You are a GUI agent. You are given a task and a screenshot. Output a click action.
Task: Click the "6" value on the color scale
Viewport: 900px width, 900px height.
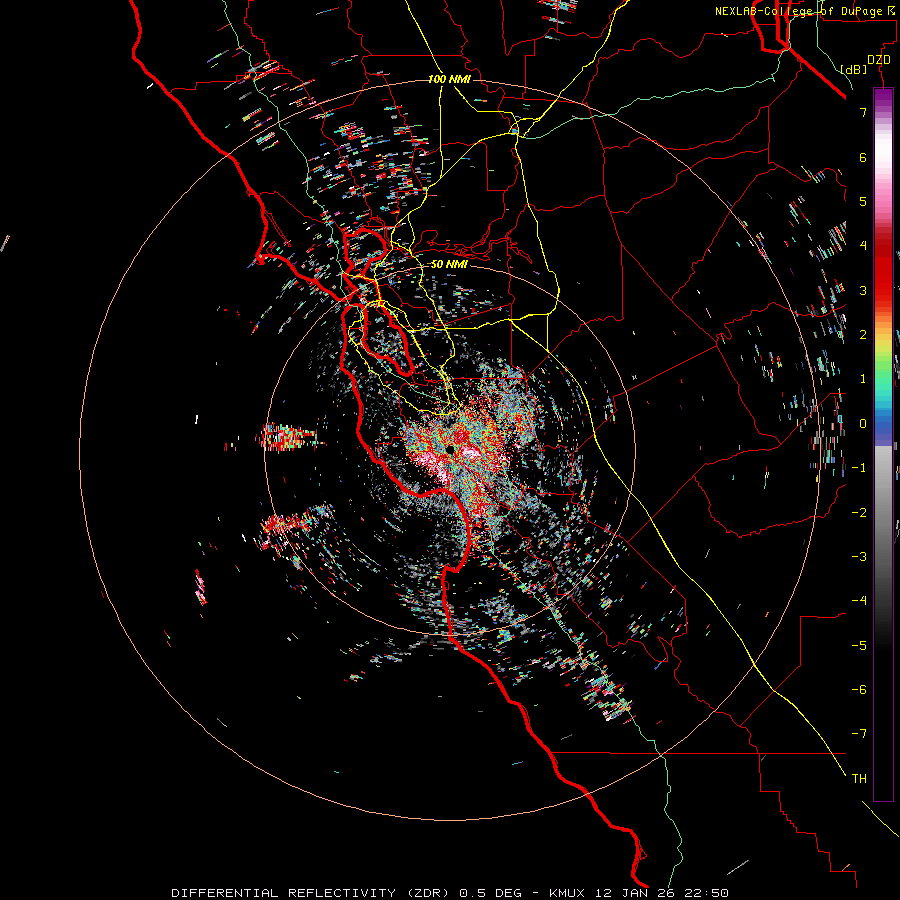[x=863, y=157]
